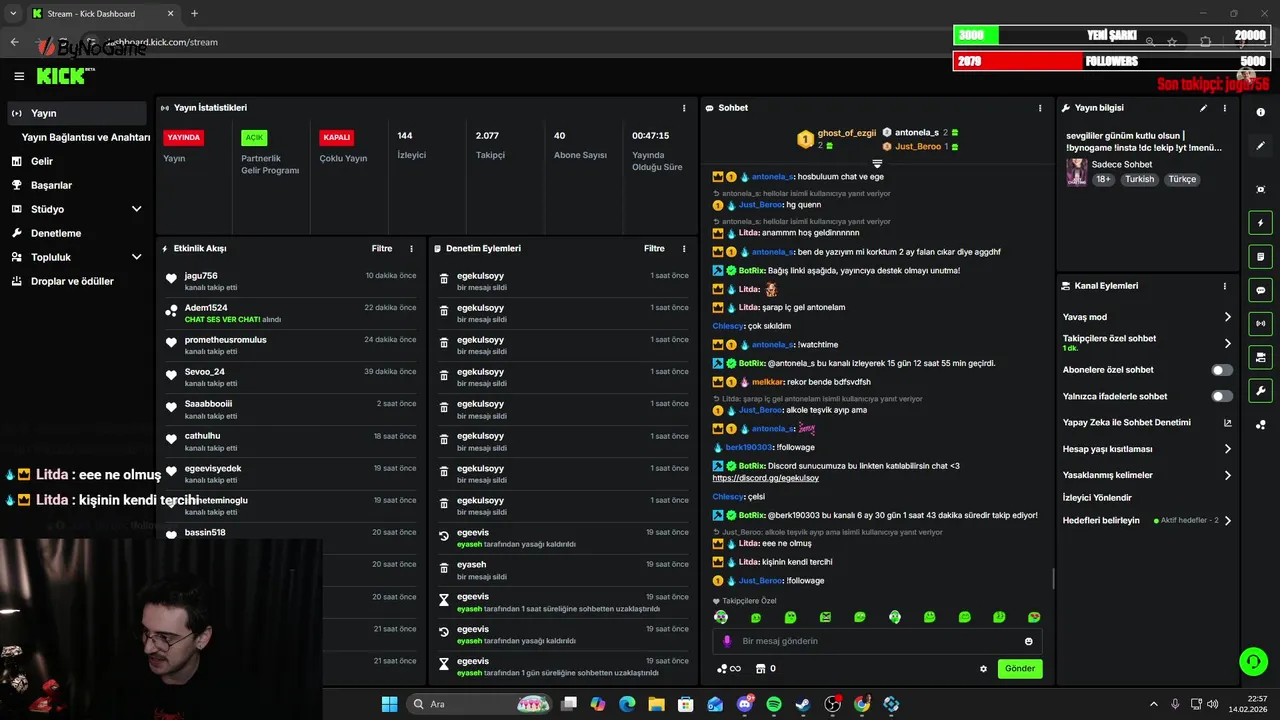Open the Sohbet panel three-dot menu
Viewport: 1280px width, 720px height.
[1040, 108]
